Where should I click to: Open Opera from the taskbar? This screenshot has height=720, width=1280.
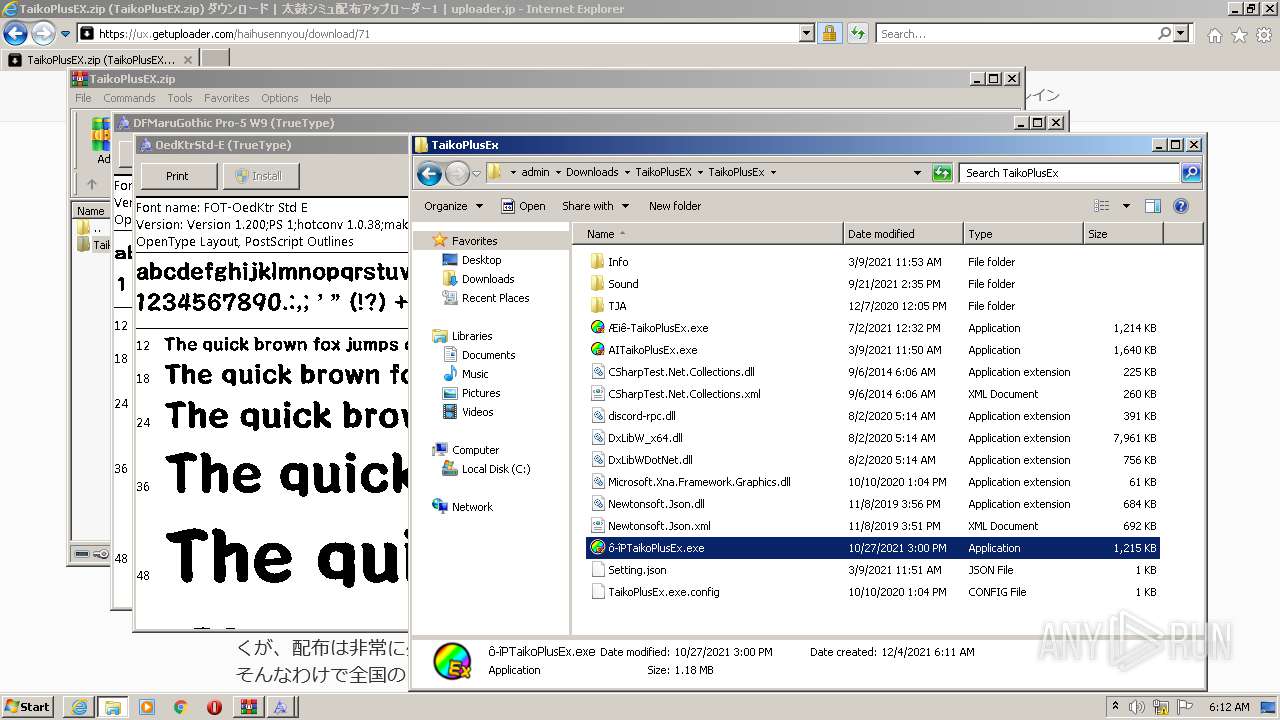[214, 707]
